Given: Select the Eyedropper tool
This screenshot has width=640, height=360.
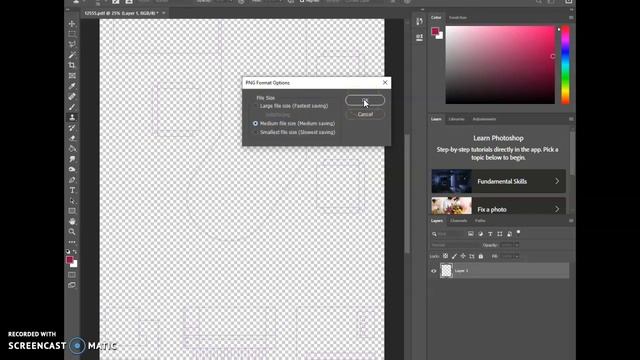Looking at the screenshot, I should click(72, 86).
